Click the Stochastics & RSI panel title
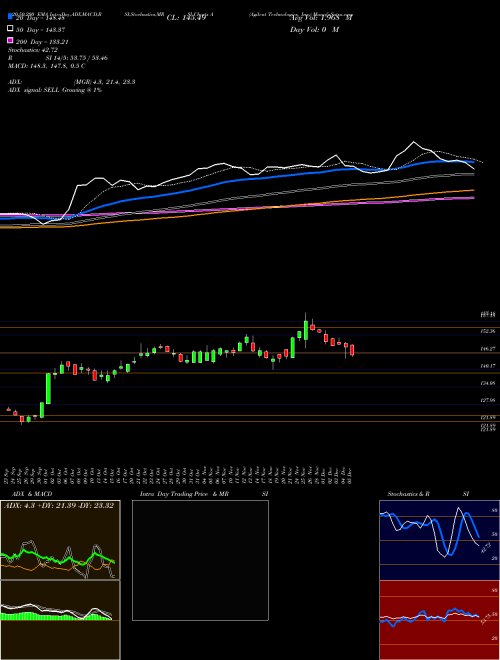500x660 pixels. pos(428,494)
